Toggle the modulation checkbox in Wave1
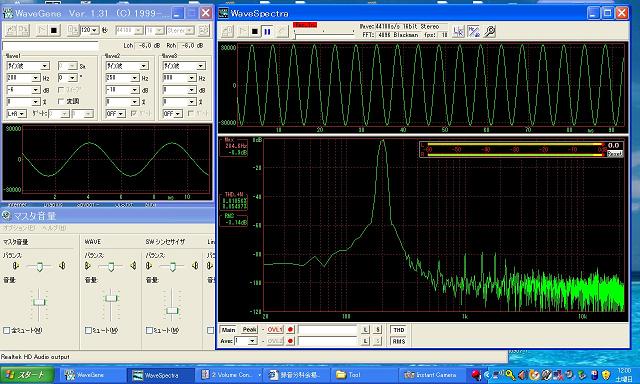The width and height of the screenshot is (640, 384). (61, 101)
